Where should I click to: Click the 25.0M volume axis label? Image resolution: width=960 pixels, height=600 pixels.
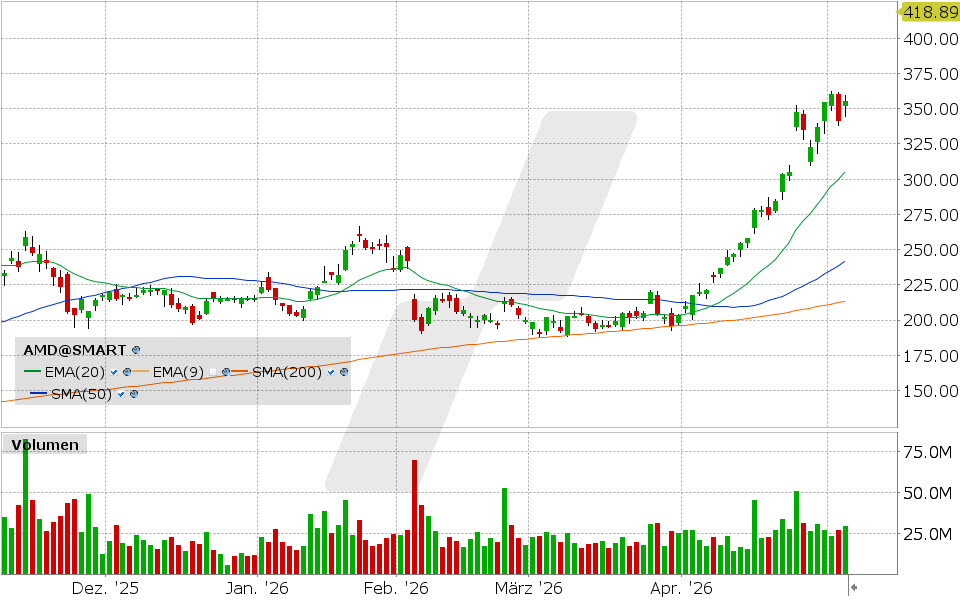coord(928,534)
